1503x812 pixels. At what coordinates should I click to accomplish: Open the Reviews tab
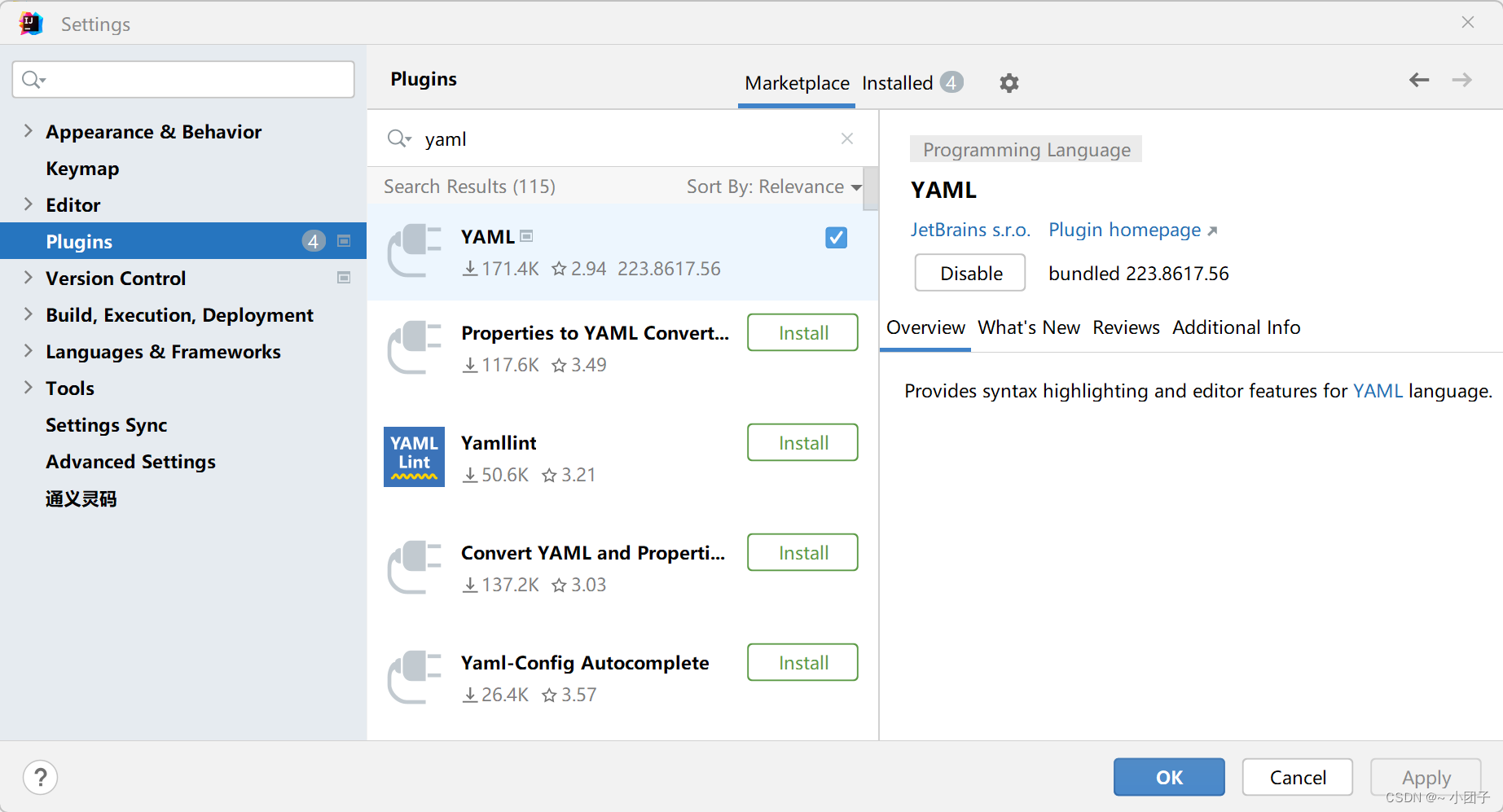tap(1126, 327)
